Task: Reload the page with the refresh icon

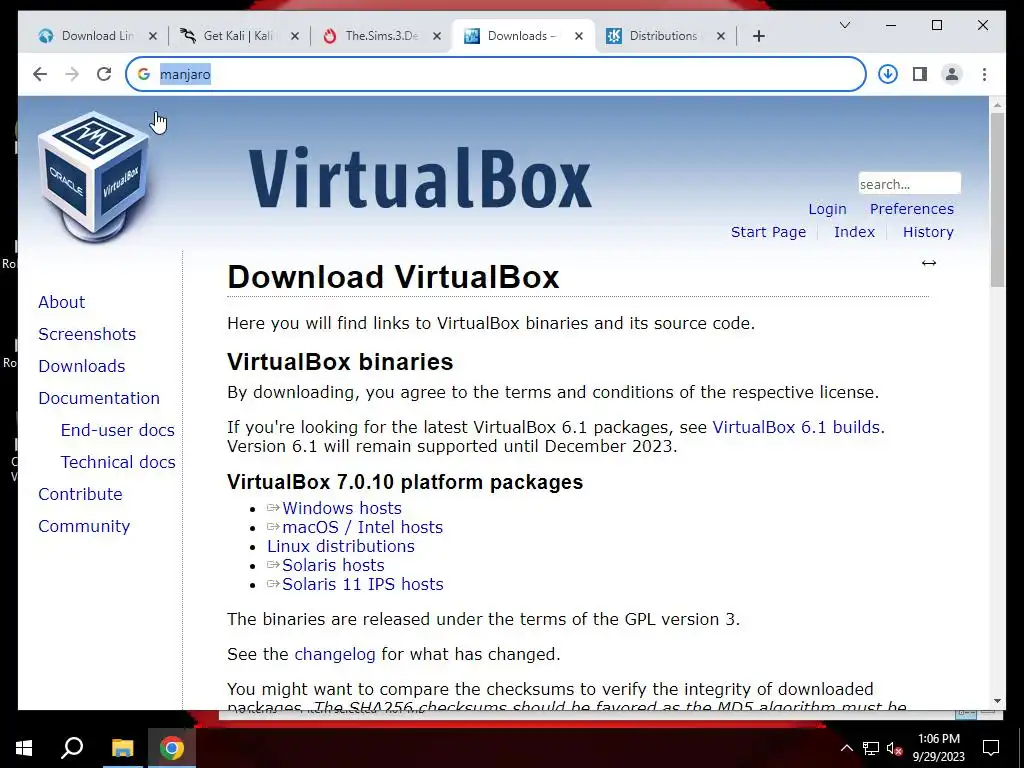Action: [104, 74]
